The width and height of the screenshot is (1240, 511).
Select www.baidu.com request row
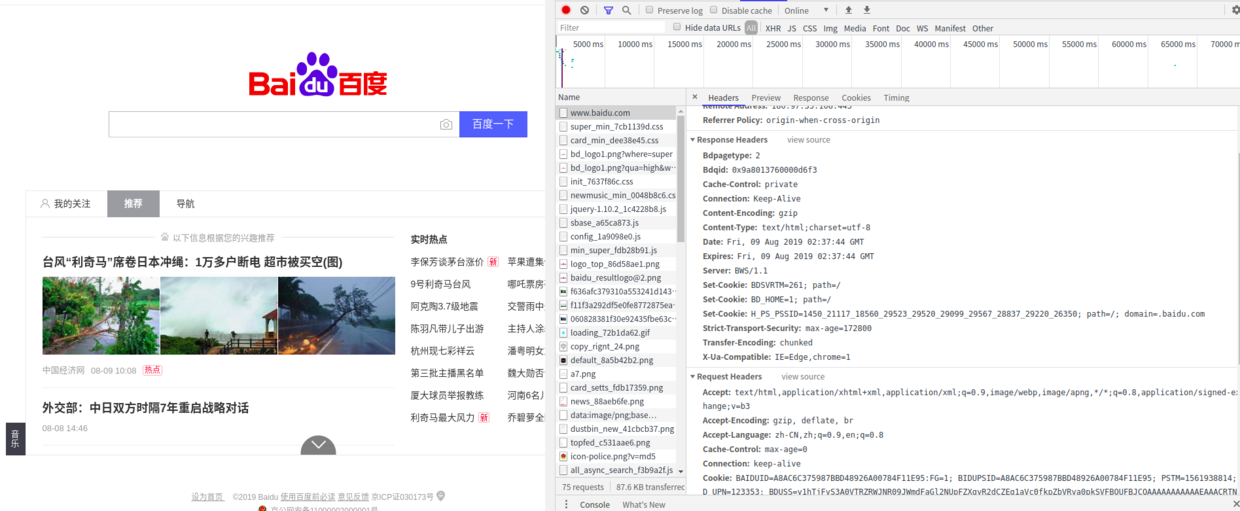coord(617,113)
